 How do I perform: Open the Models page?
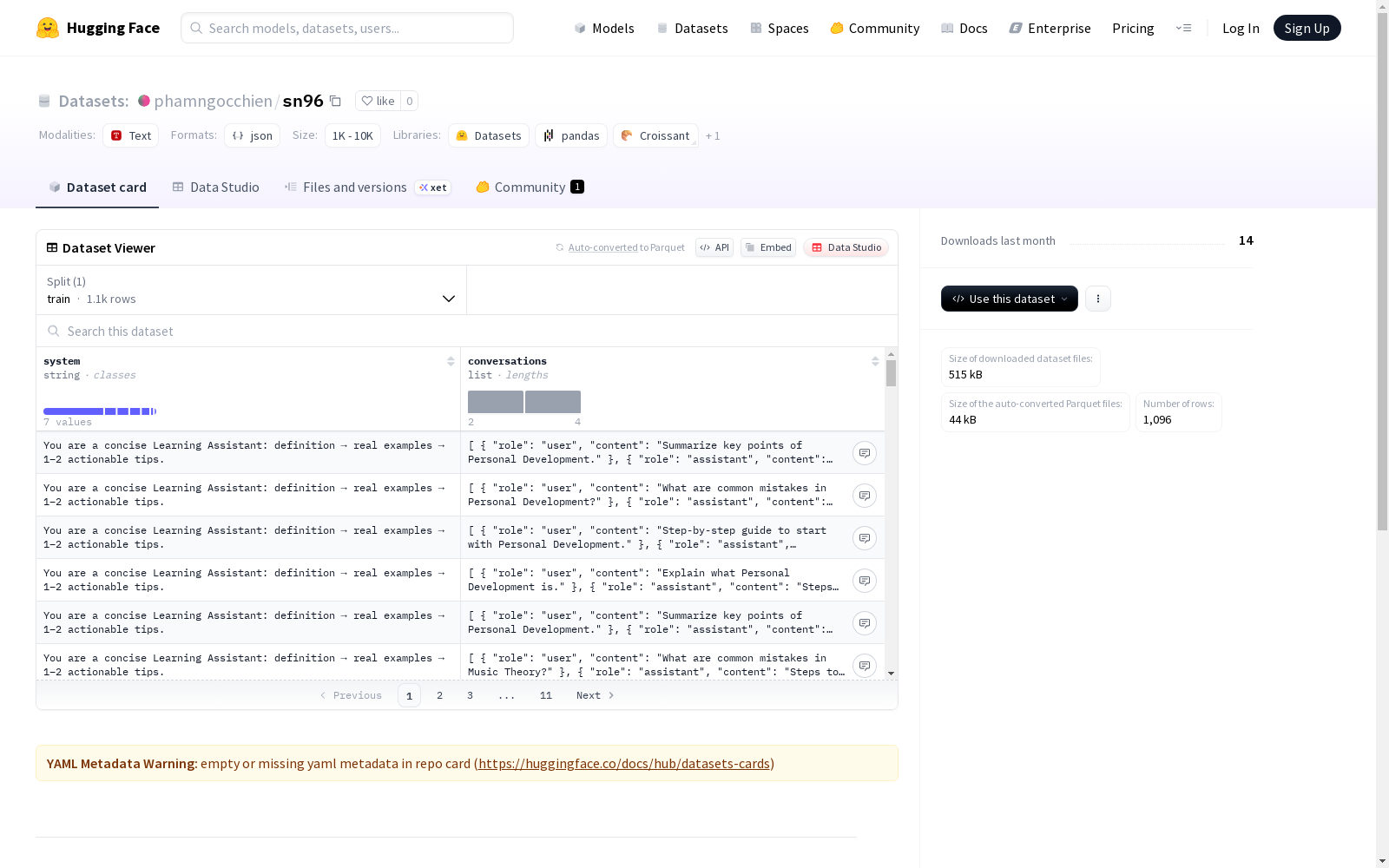pos(604,28)
